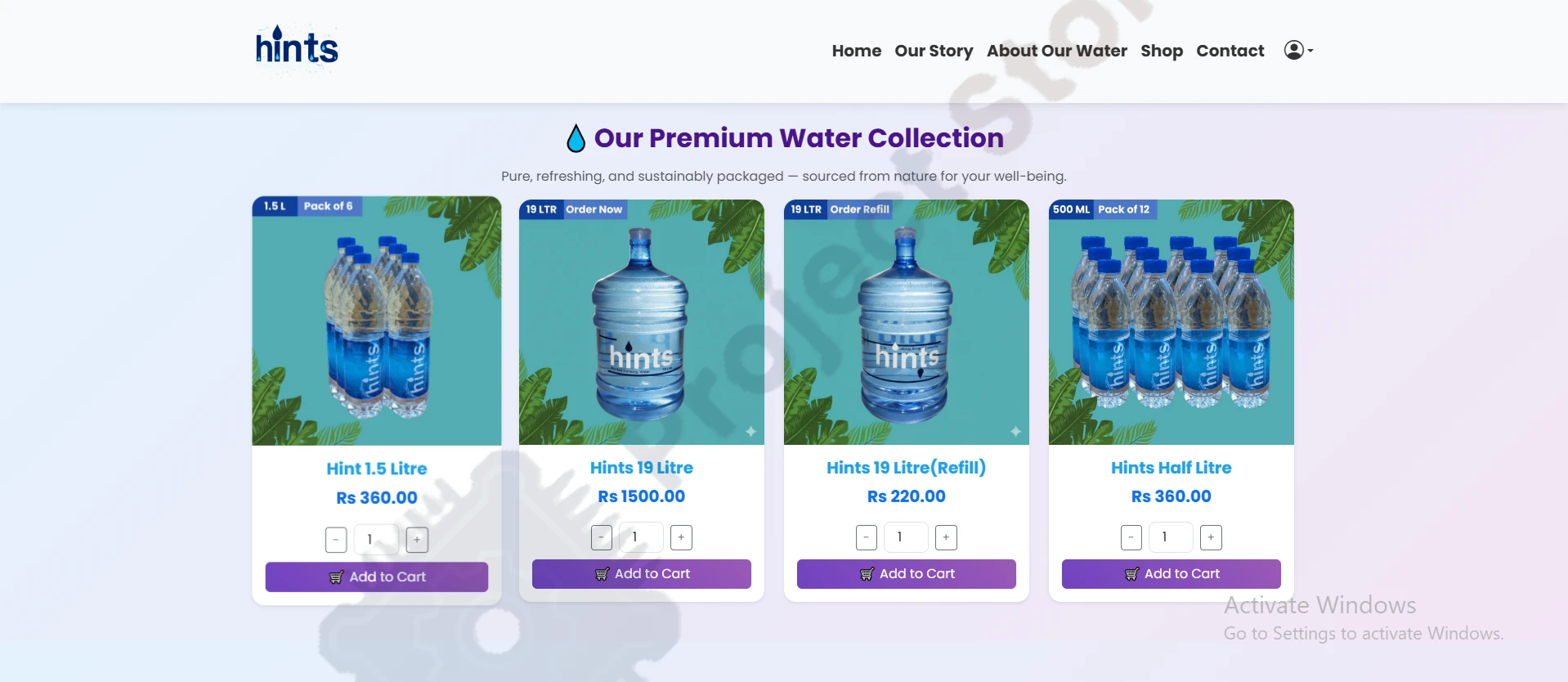Click the water droplet icon in the heading
The width and height of the screenshot is (1568, 682).
[575, 137]
